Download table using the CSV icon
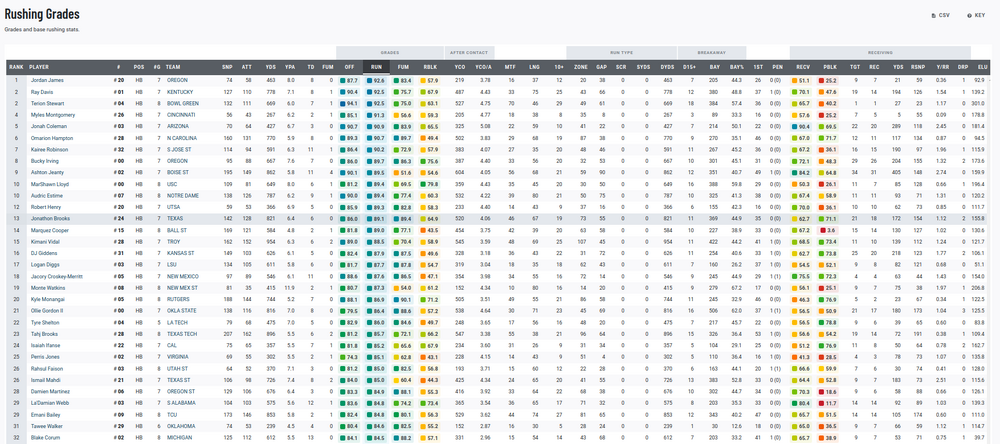This screenshot has width=1000, height=444. pos(939,15)
